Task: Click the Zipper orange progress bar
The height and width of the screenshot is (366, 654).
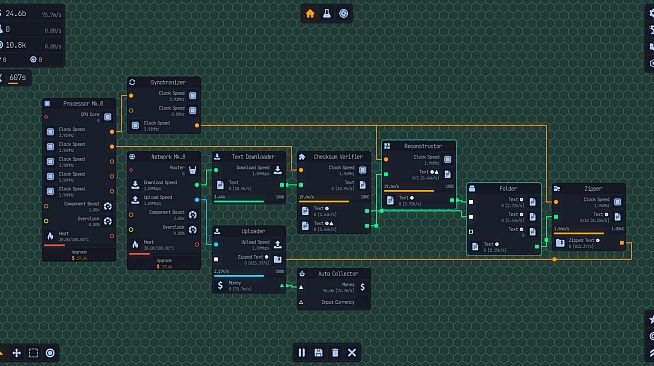Action: [589, 233]
